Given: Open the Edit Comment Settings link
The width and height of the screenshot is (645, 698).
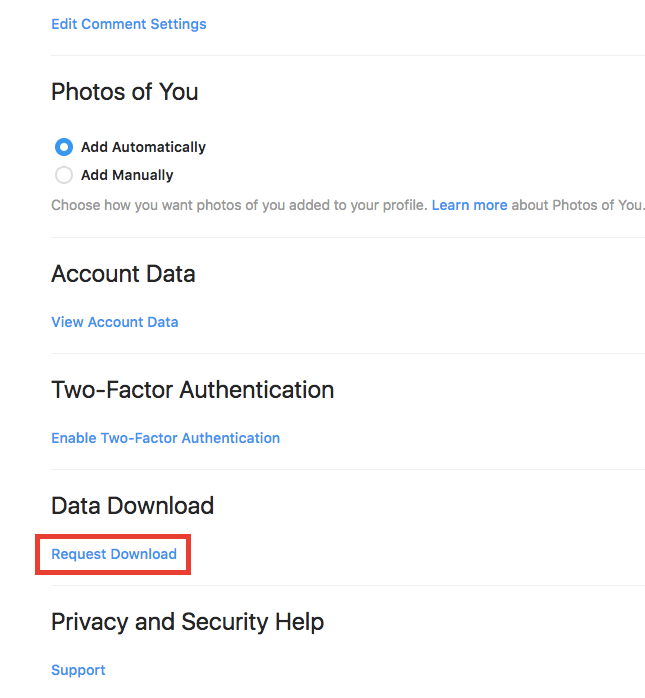Looking at the screenshot, I should click(128, 24).
